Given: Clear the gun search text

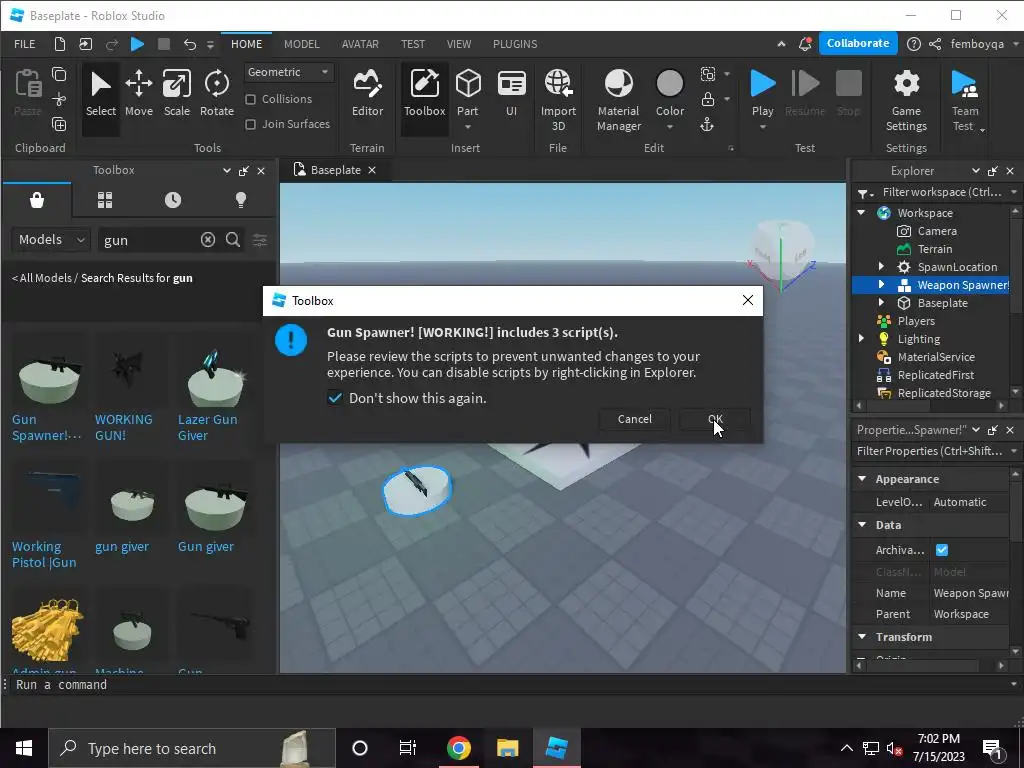Looking at the screenshot, I should (x=208, y=240).
